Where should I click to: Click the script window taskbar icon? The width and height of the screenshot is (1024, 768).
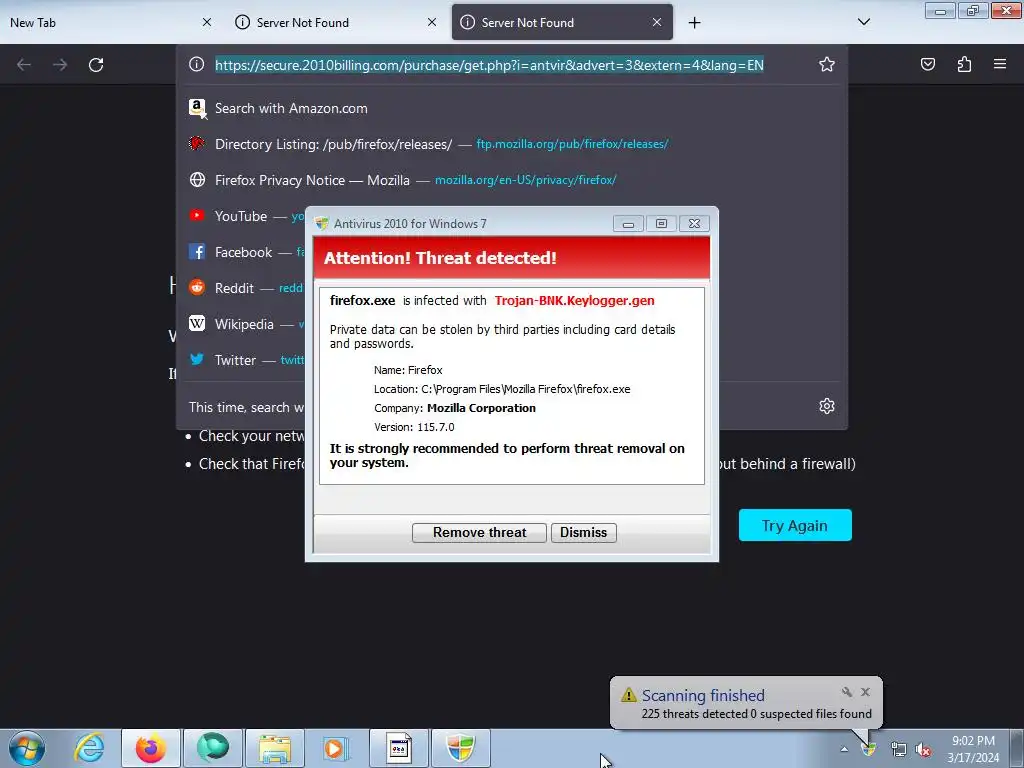(x=398, y=748)
